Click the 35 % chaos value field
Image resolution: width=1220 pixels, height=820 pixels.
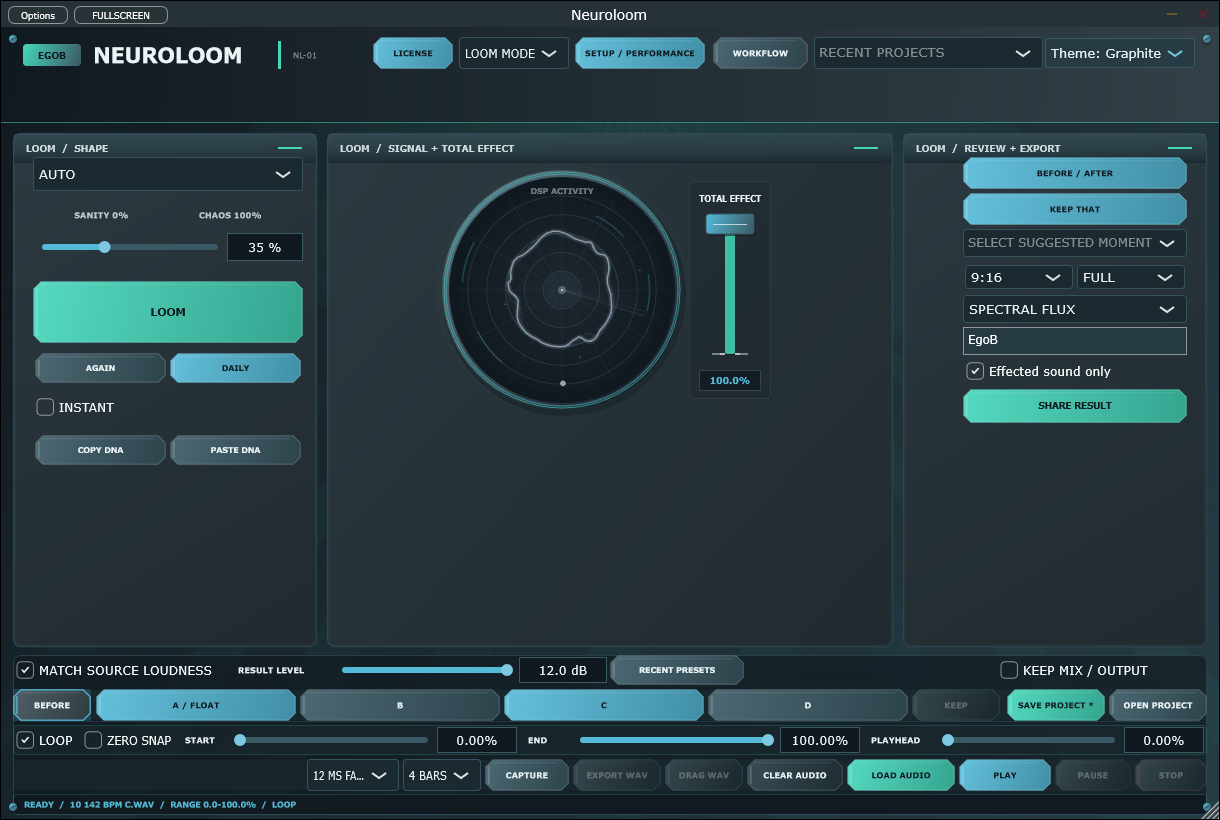(265, 247)
